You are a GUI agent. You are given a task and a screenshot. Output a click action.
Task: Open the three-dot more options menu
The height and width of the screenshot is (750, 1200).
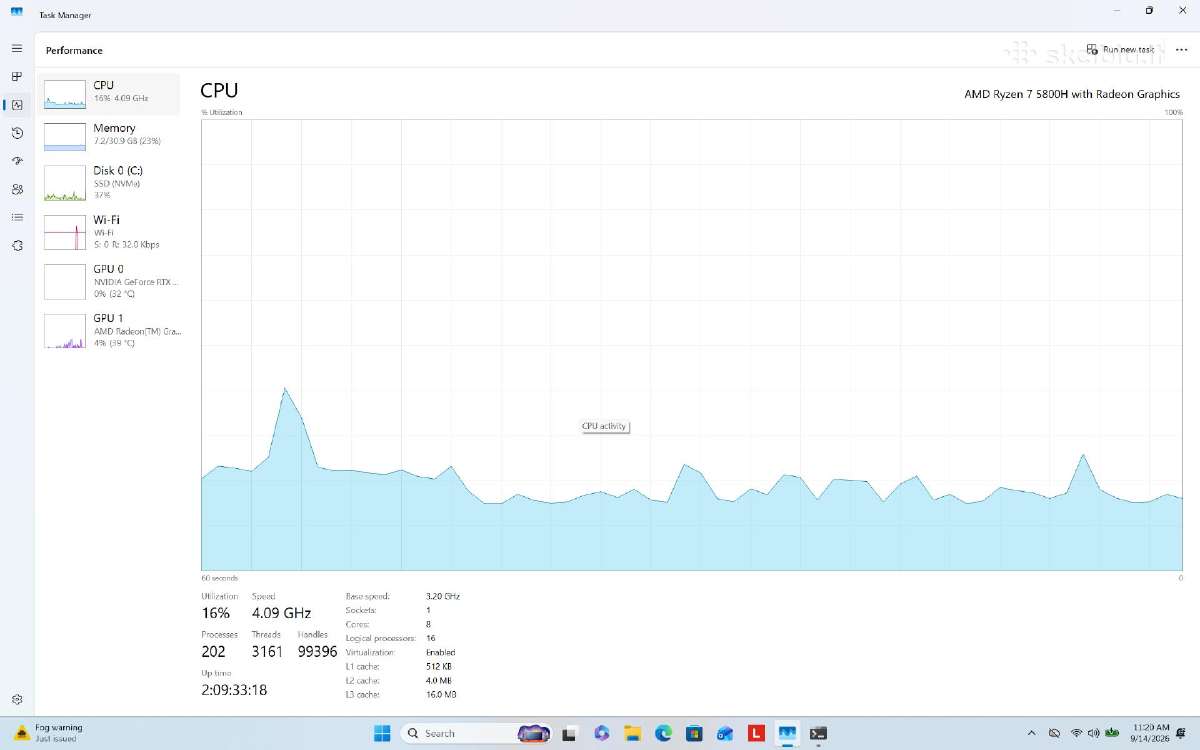[1181, 49]
